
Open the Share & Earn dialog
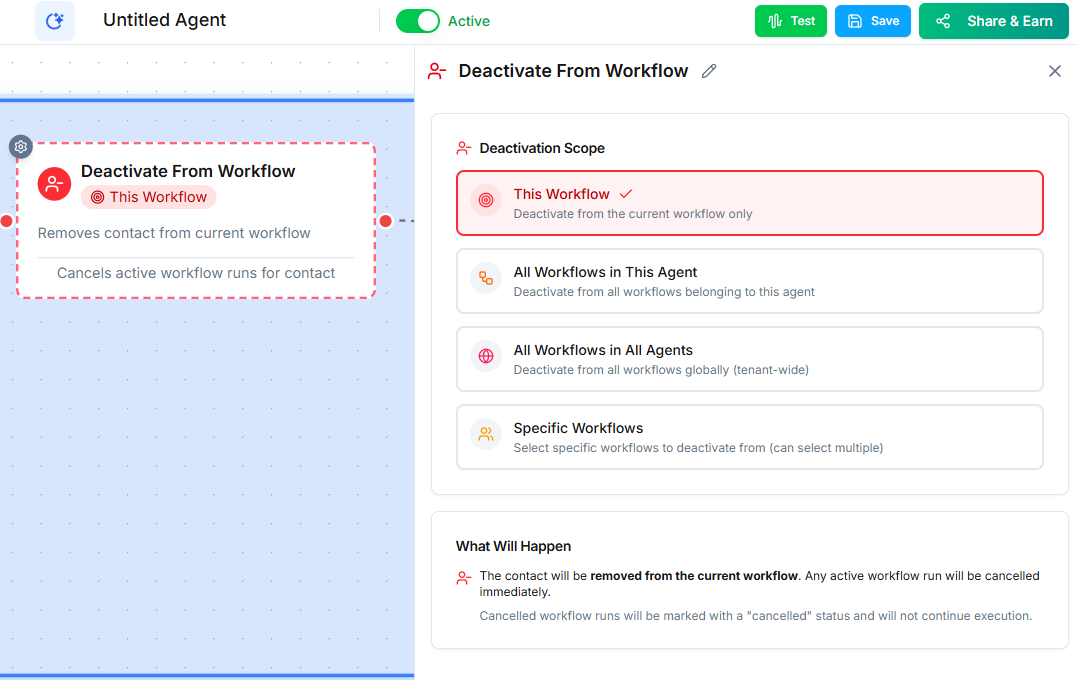point(993,20)
